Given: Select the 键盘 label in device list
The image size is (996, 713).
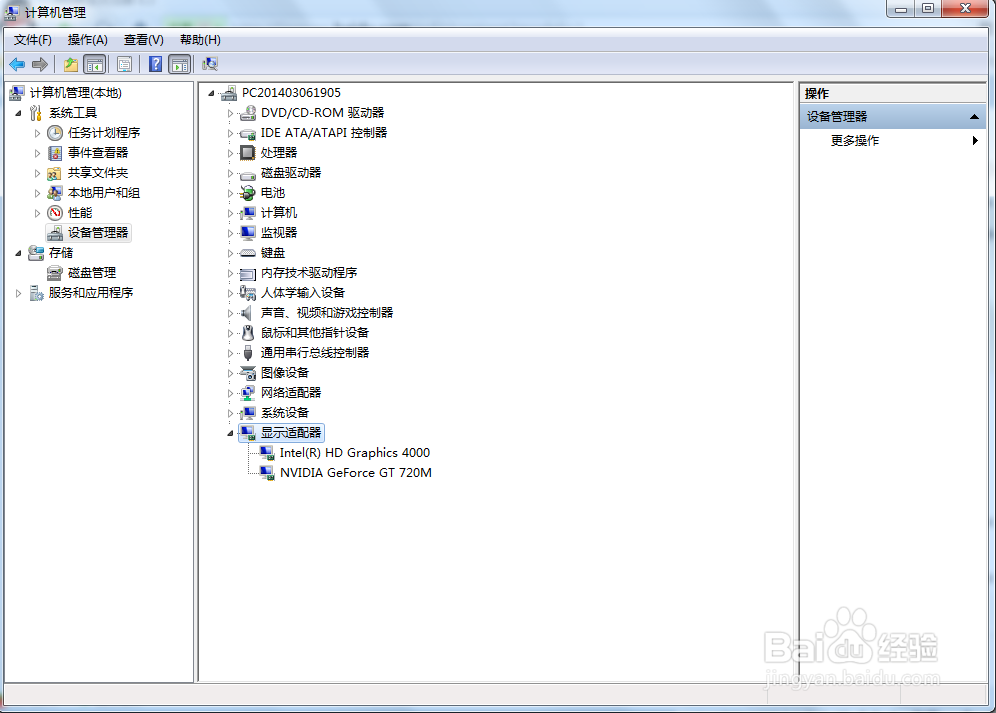Looking at the screenshot, I should [x=273, y=253].
